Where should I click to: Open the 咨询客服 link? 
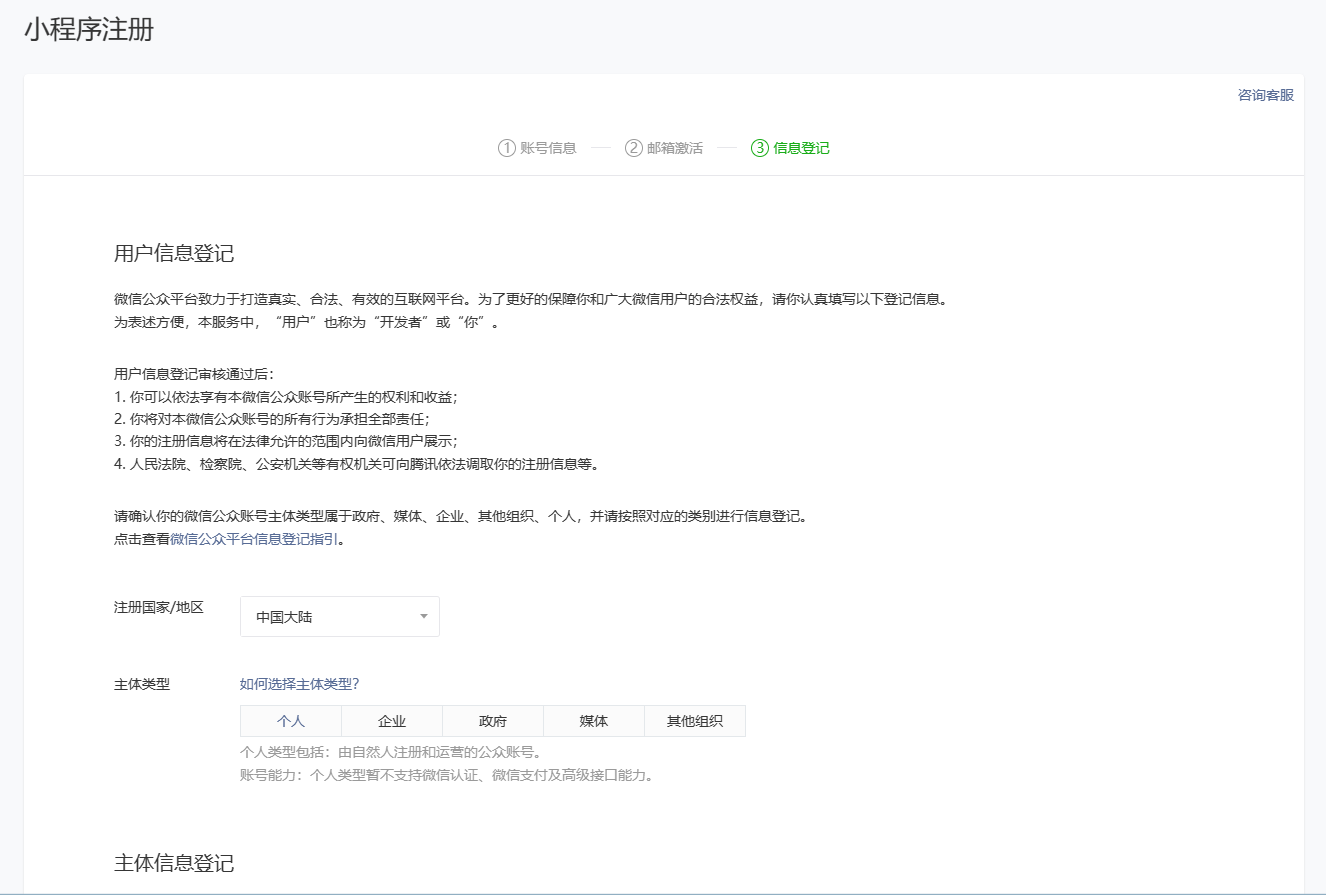[1265, 95]
